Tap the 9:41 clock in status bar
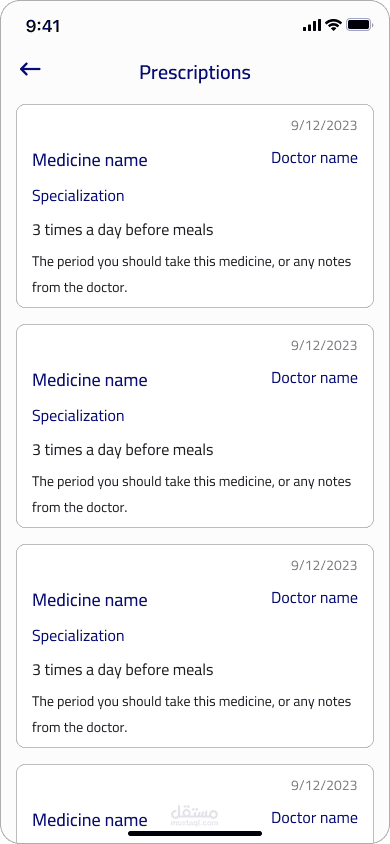The height and width of the screenshot is (844, 390). 43,26
